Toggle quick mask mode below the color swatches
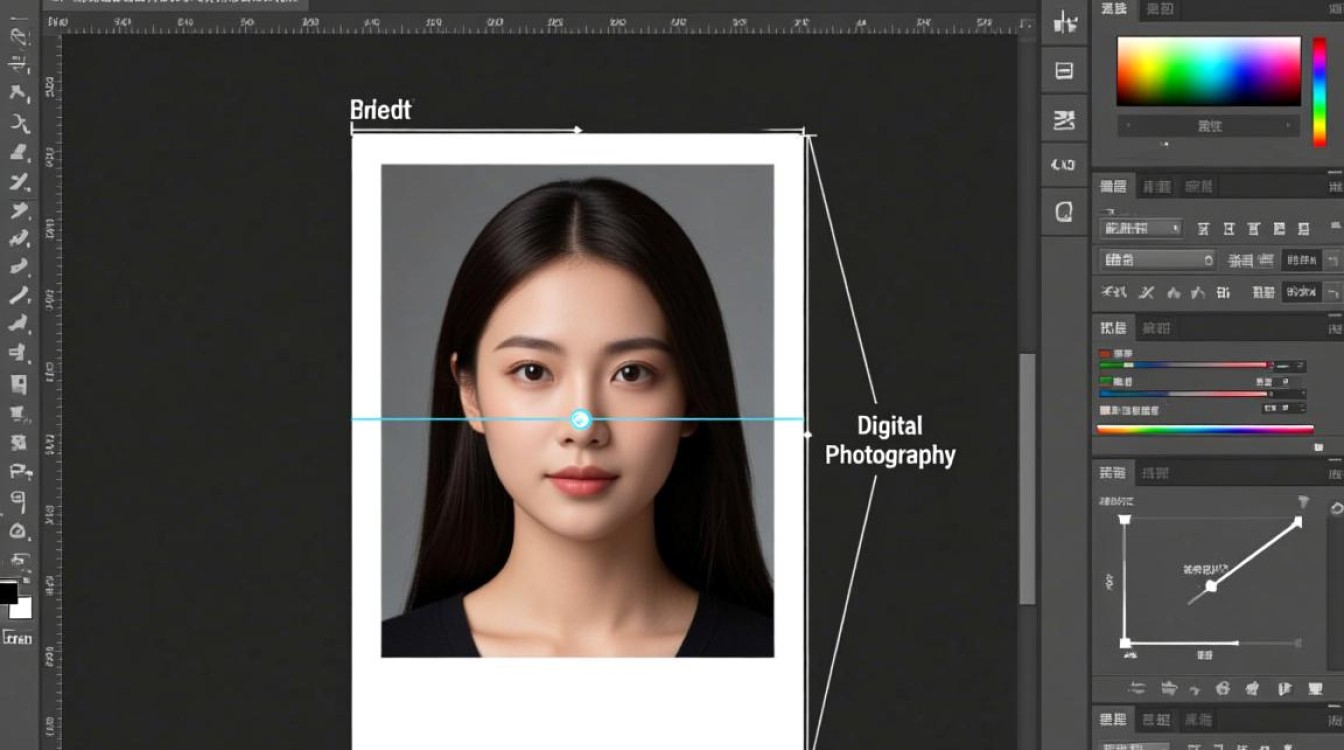The width and height of the screenshot is (1344, 750). pyautogui.click(x=18, y=637)
